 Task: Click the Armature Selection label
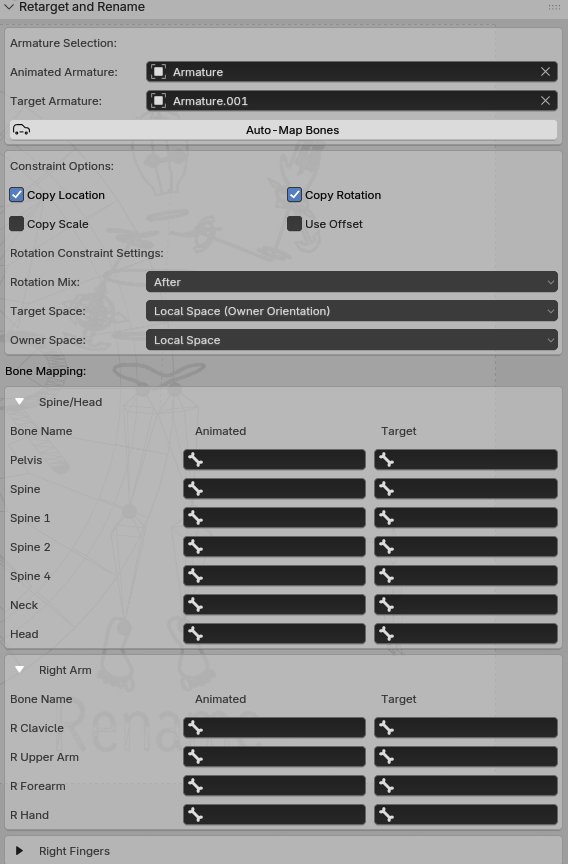[63, 43]
